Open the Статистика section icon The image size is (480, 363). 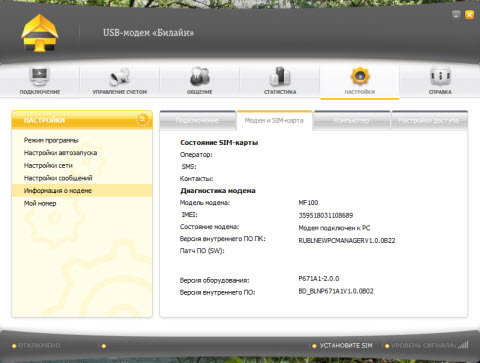(280, 76)
